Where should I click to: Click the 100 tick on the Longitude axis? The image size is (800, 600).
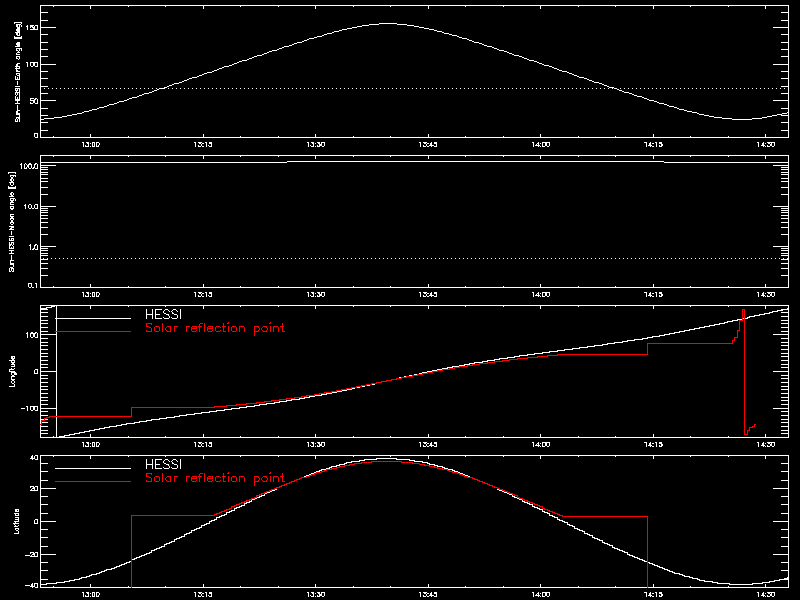point(32,335)
